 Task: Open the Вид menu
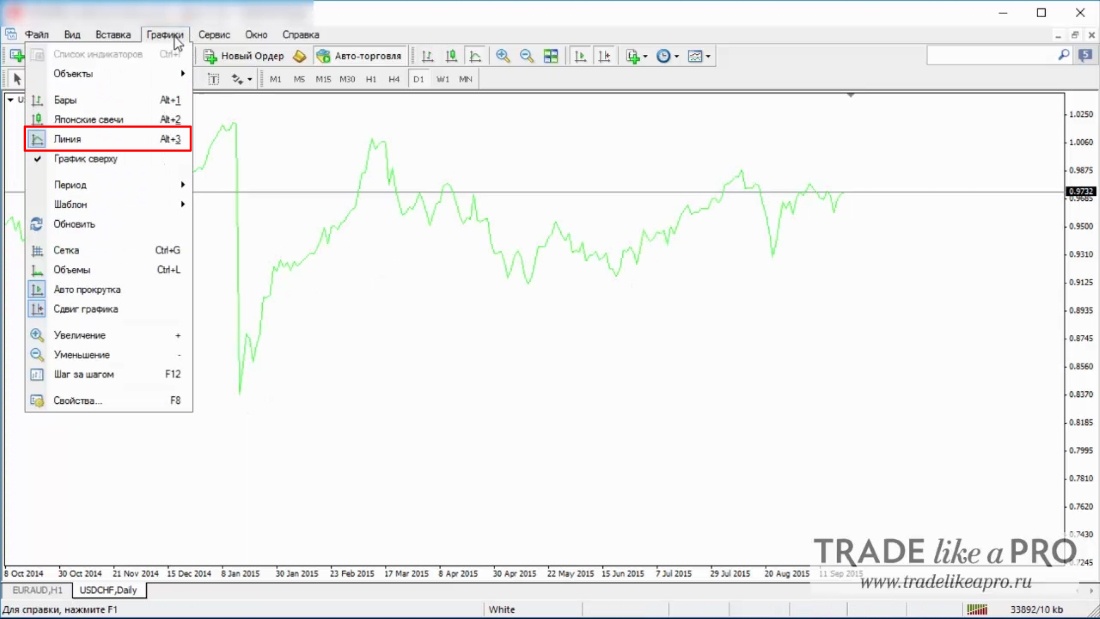[72, 34]
